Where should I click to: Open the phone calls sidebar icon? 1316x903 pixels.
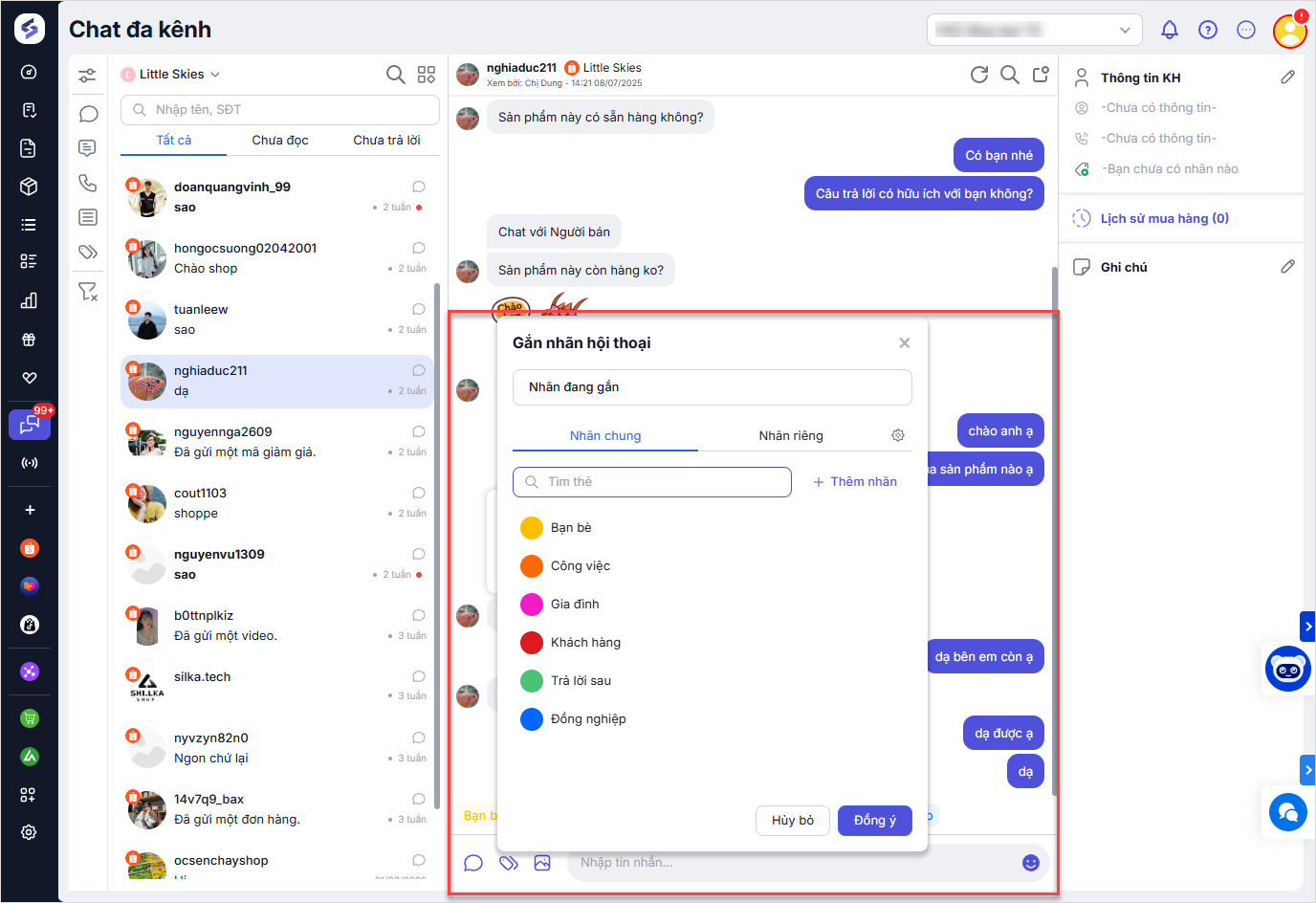pos(88,183)
